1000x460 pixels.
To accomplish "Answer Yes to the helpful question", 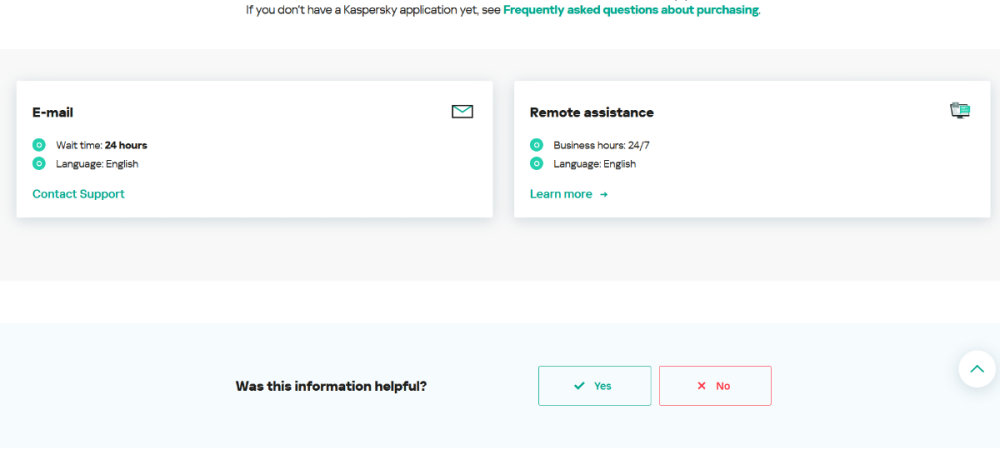I will pyautogui.click(x=594, y=386).
